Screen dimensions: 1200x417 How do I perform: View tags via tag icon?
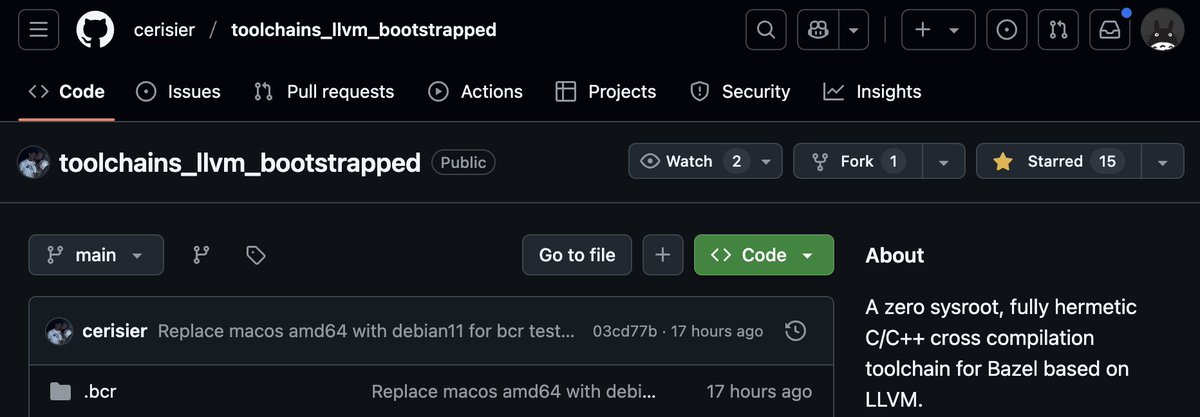pos(255,255)
